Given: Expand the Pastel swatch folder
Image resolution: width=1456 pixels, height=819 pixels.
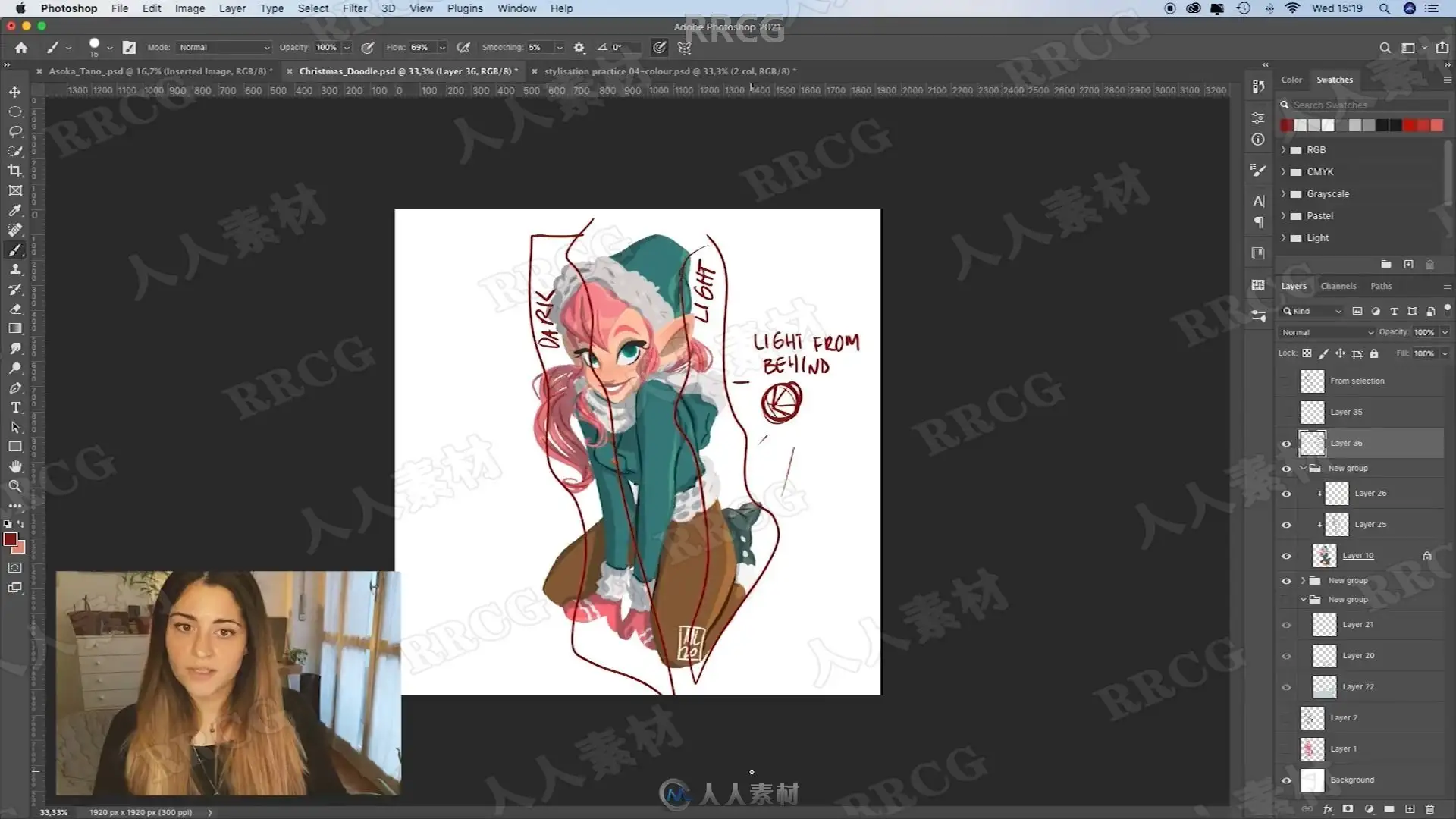Looking at the screenshot, I should [1284, 216].
